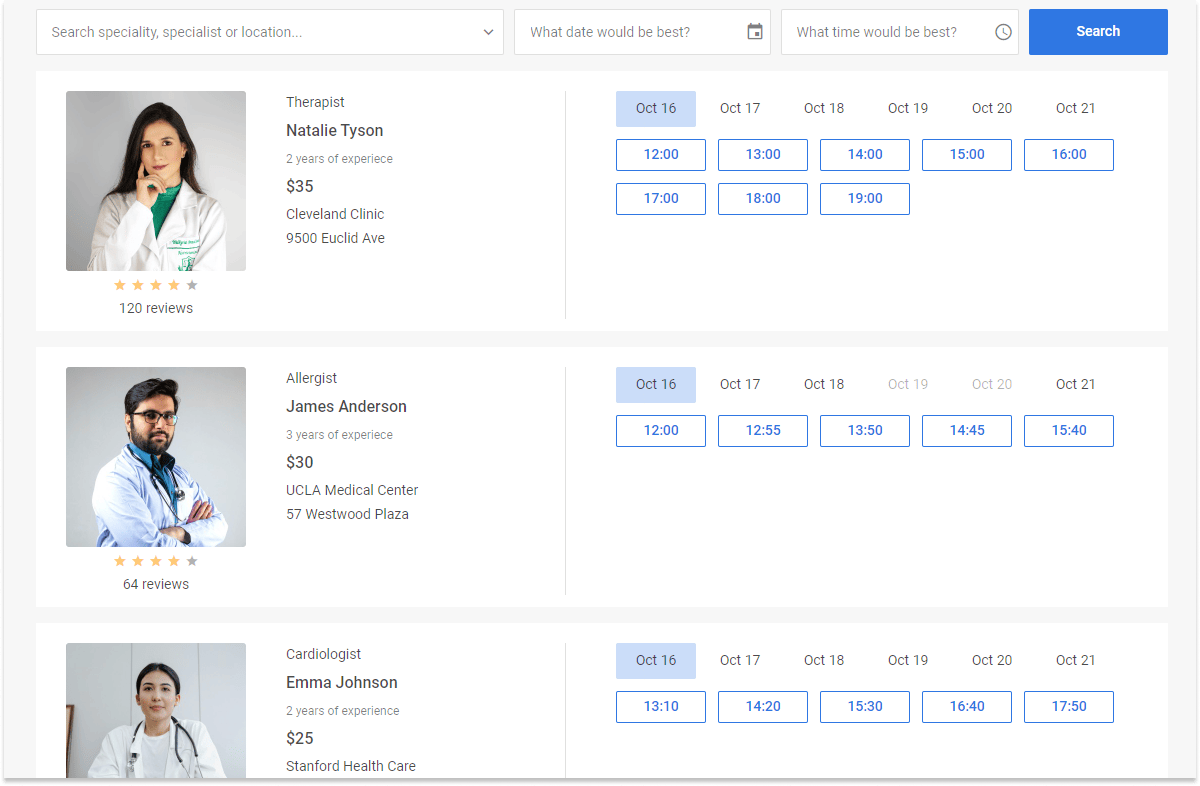Select Oct 19 tab for Emma Johnson
Viewport: 1200px width, 786px height.
click(908, 660)
